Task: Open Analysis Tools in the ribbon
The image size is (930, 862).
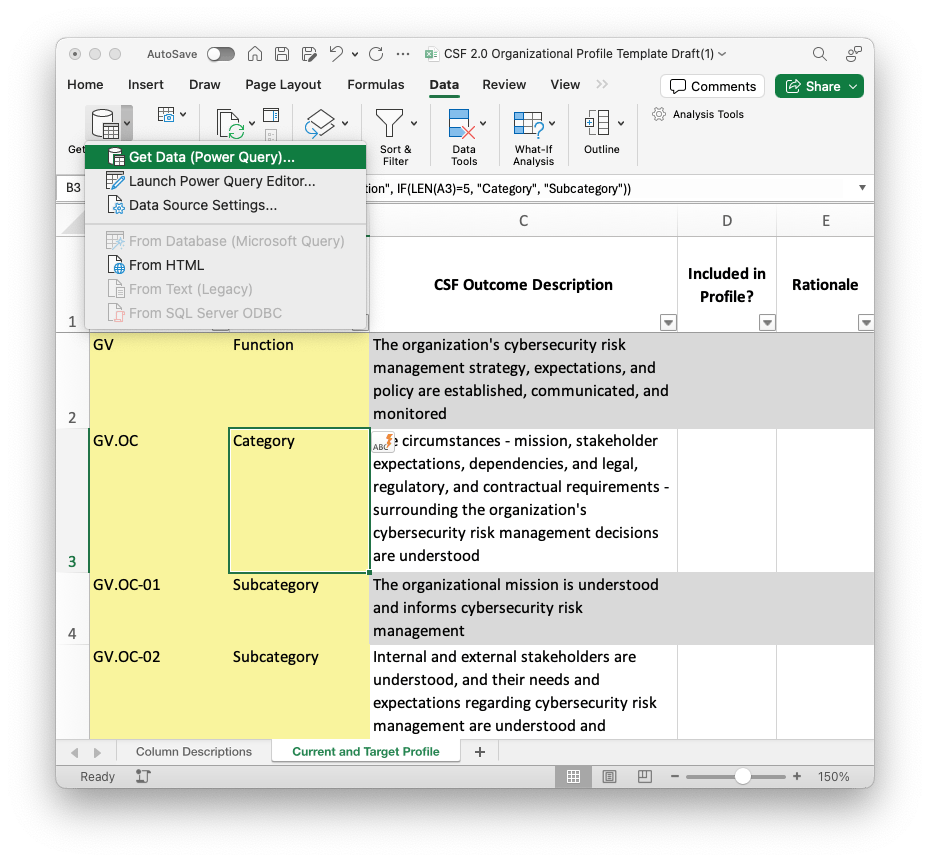Action: coord(698,114)
